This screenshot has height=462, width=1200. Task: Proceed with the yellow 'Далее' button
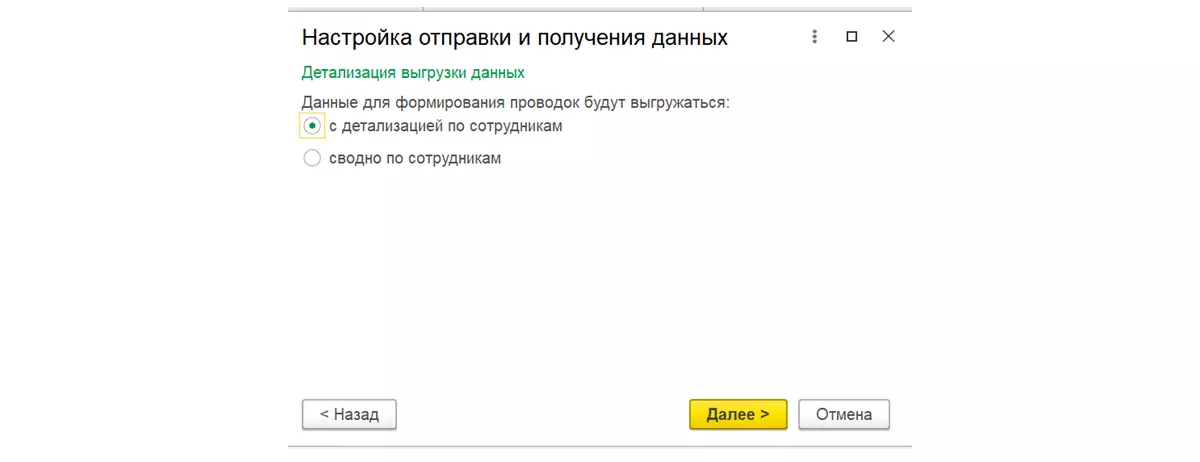[x=738, y=414]
